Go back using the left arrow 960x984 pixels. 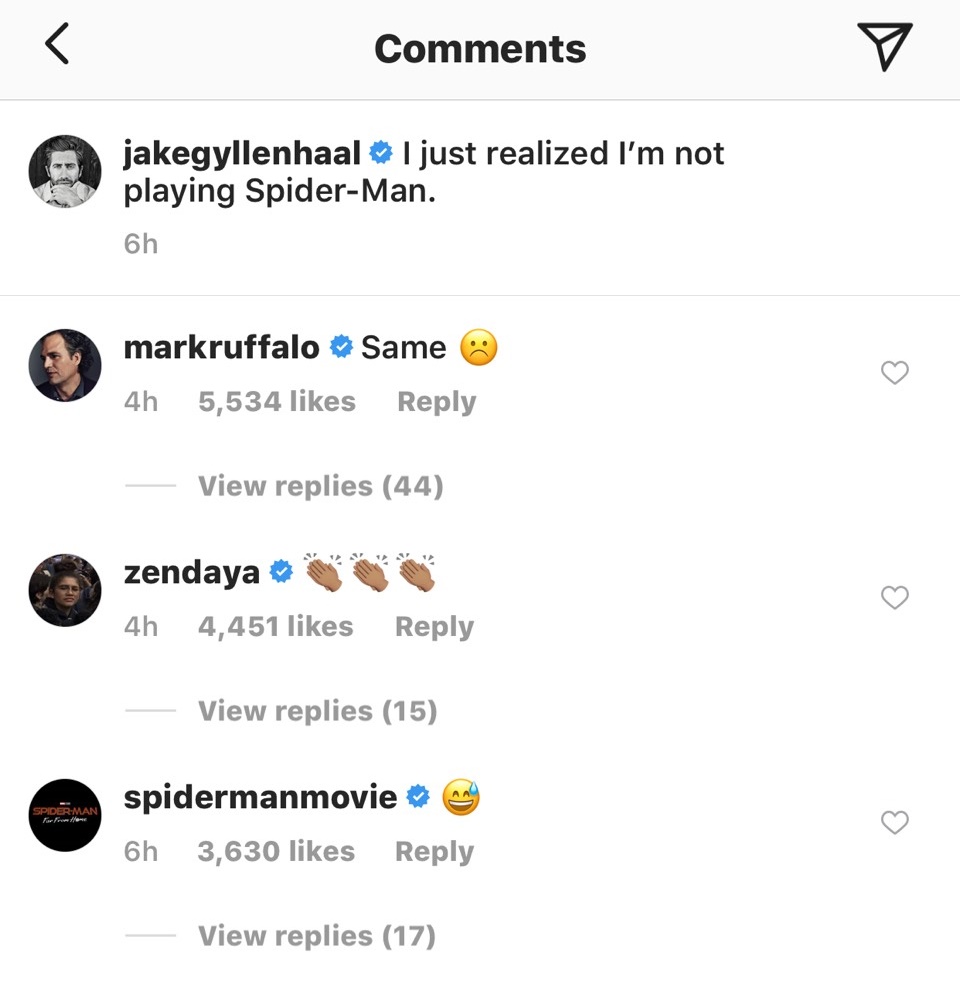[58, 46]
